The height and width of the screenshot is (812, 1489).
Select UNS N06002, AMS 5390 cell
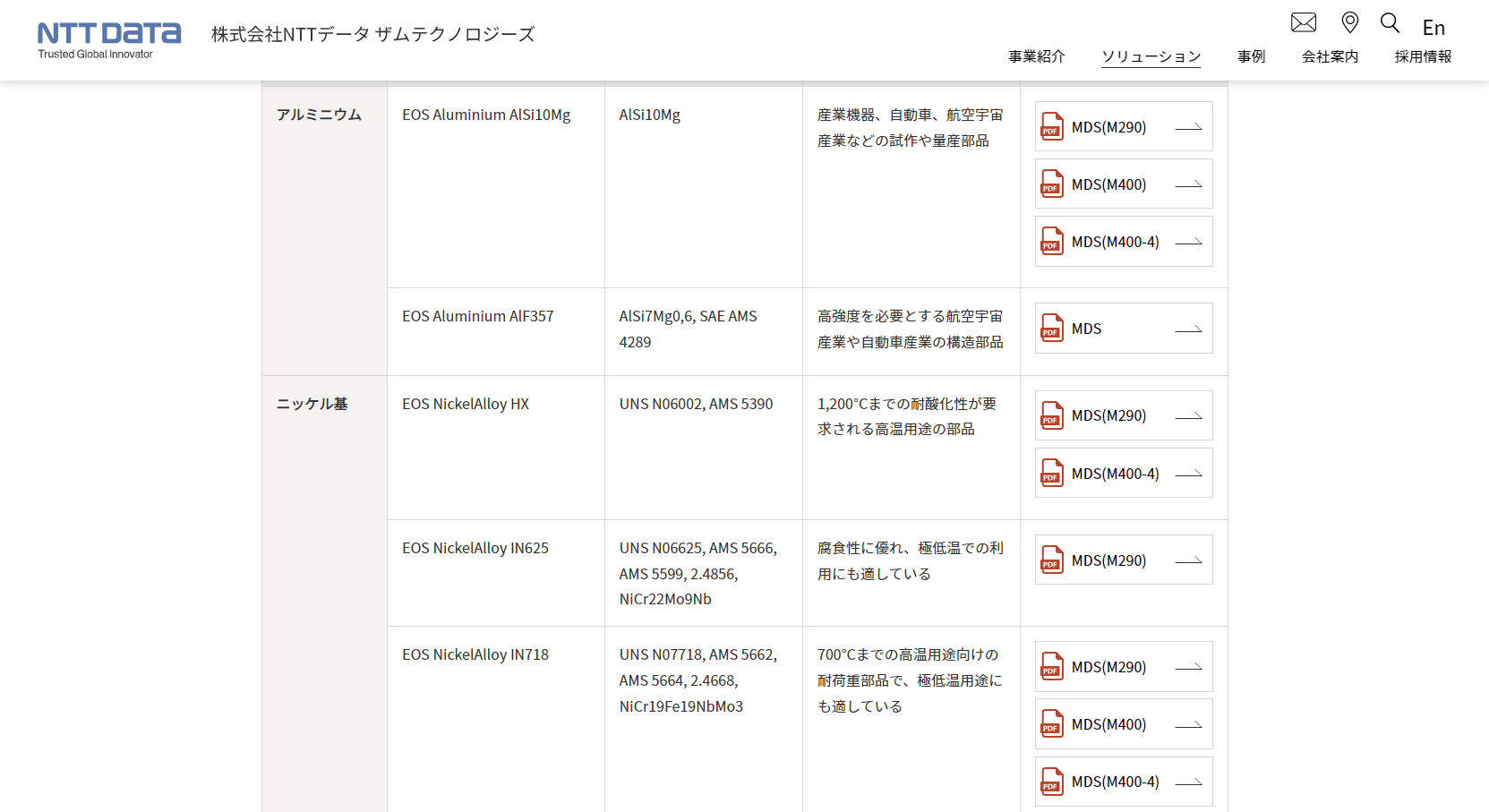tap(704, 448)
